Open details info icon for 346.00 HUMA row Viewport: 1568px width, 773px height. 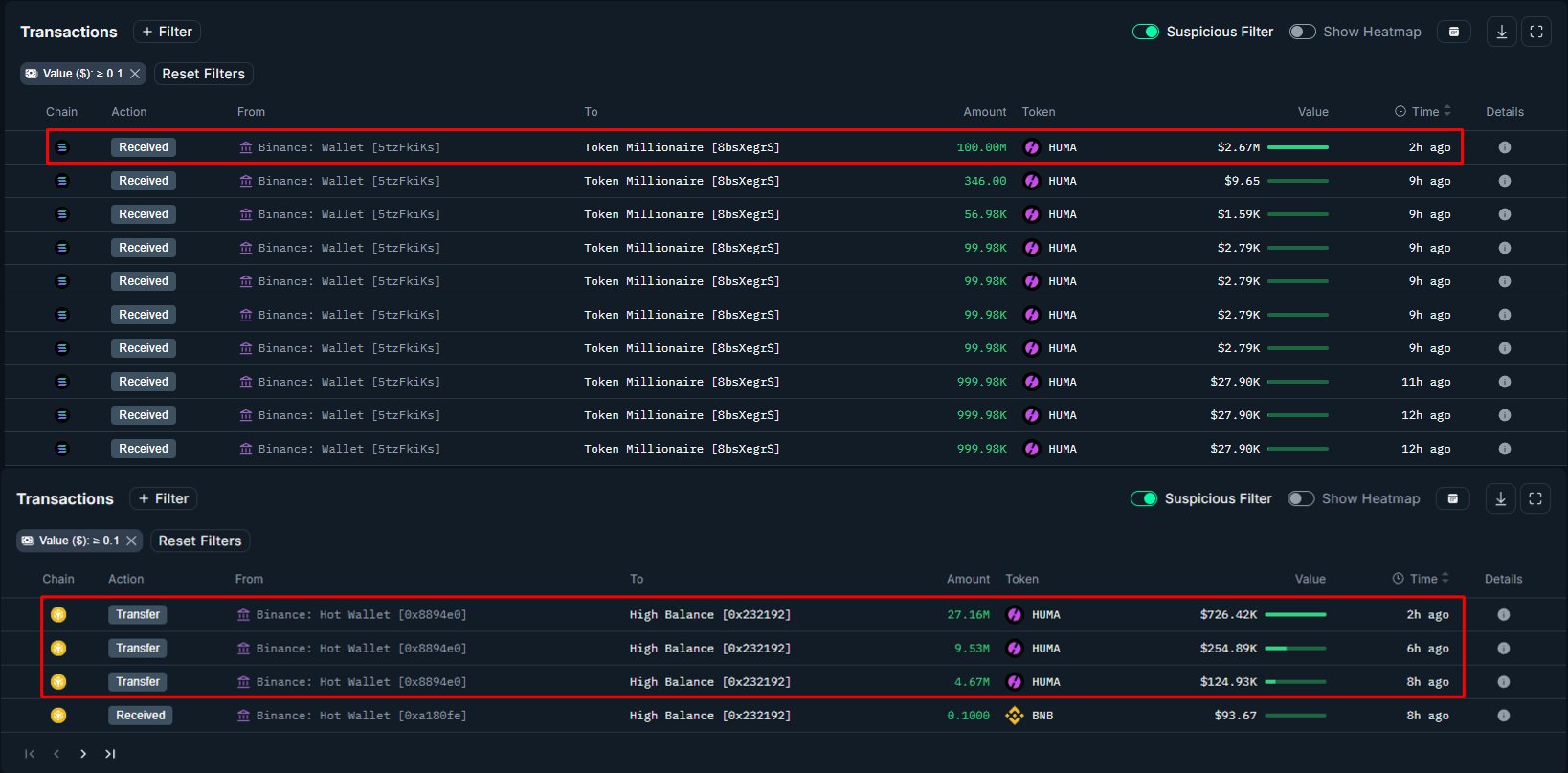(1505, 181)
